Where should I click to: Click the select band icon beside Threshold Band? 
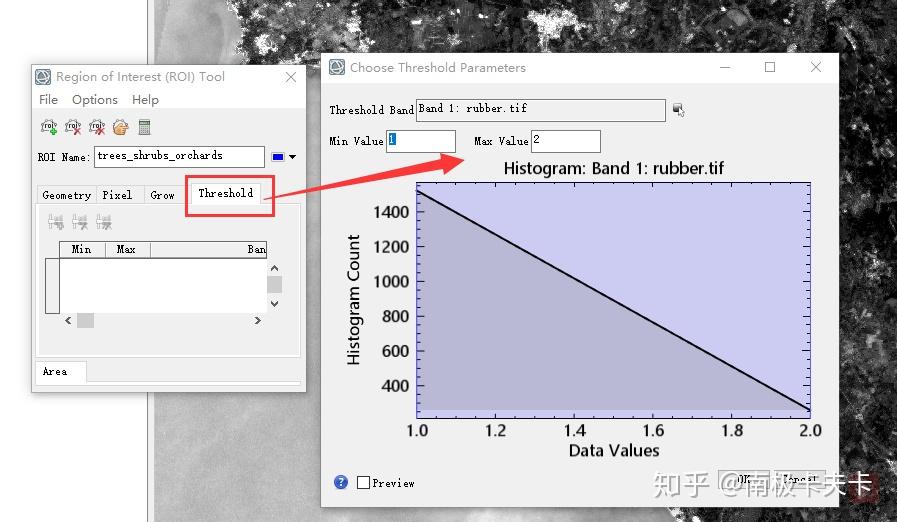678,109
